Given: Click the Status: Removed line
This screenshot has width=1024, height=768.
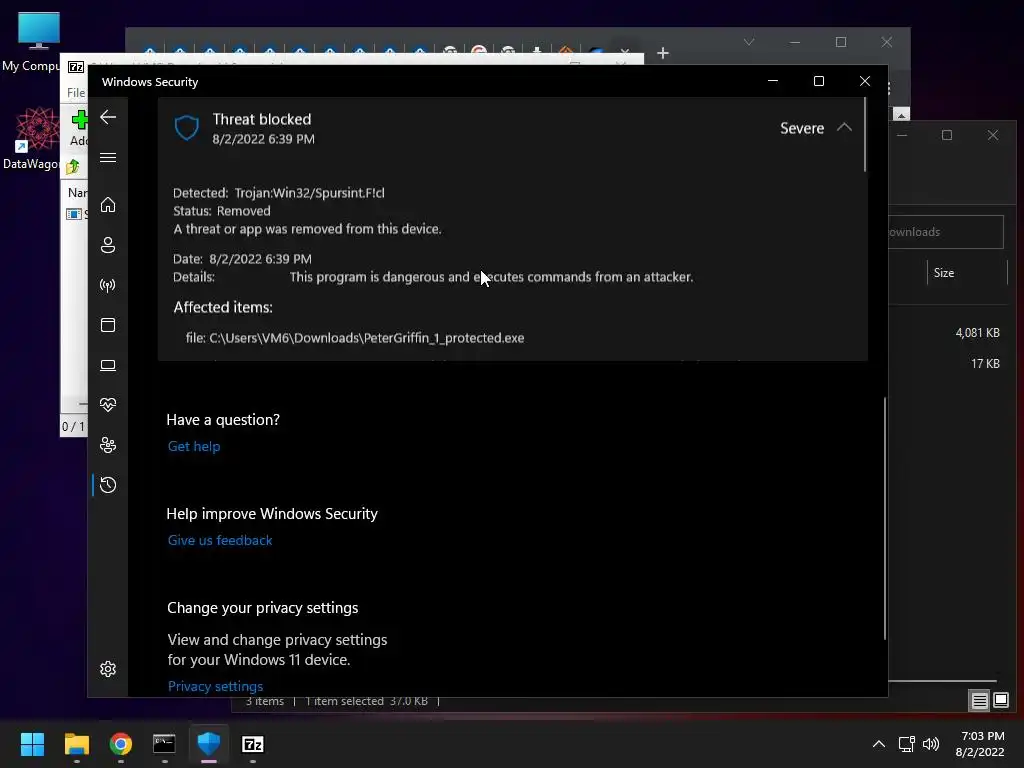Looking at the screenshot, I should (221, 211).
